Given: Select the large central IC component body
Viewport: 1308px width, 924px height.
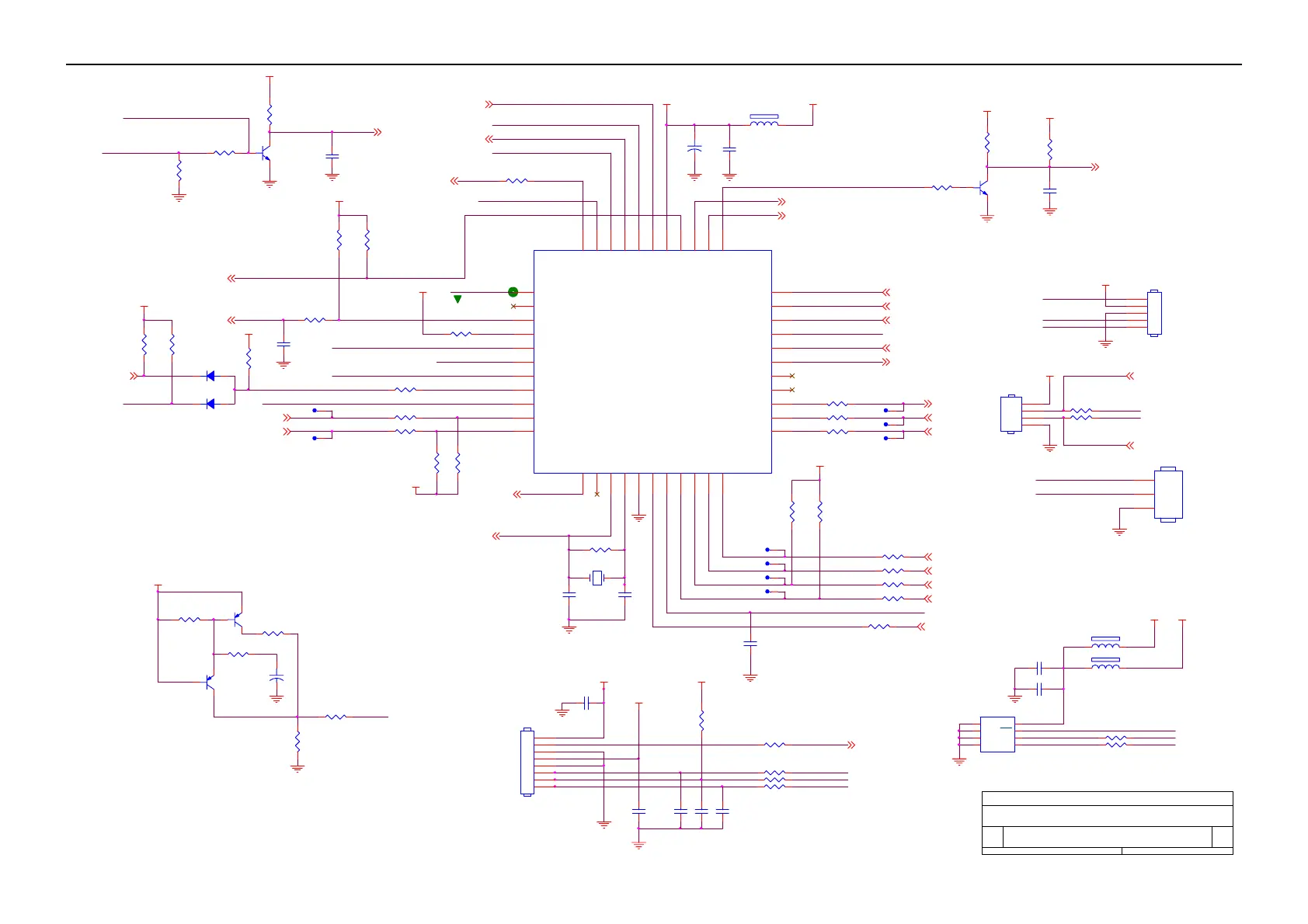Looking at the screenshot, I should tap(652, 362).
